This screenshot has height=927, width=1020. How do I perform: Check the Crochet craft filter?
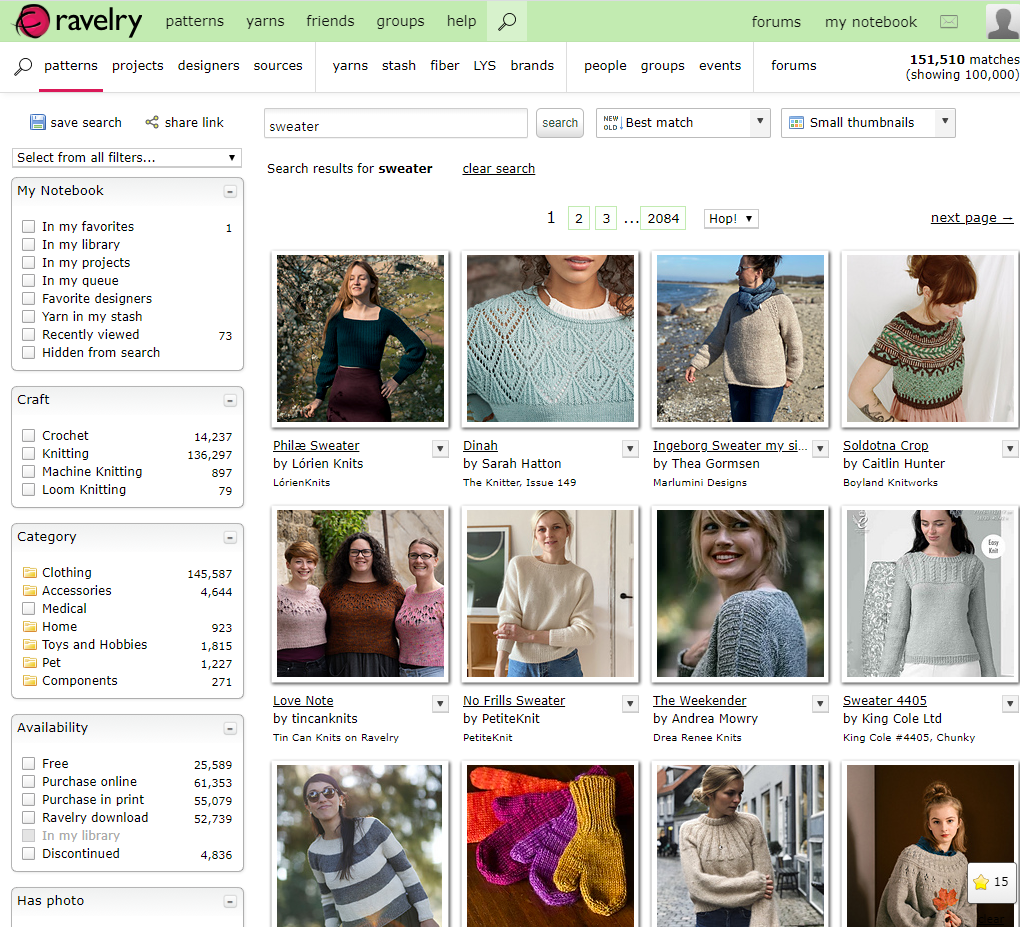28,435
